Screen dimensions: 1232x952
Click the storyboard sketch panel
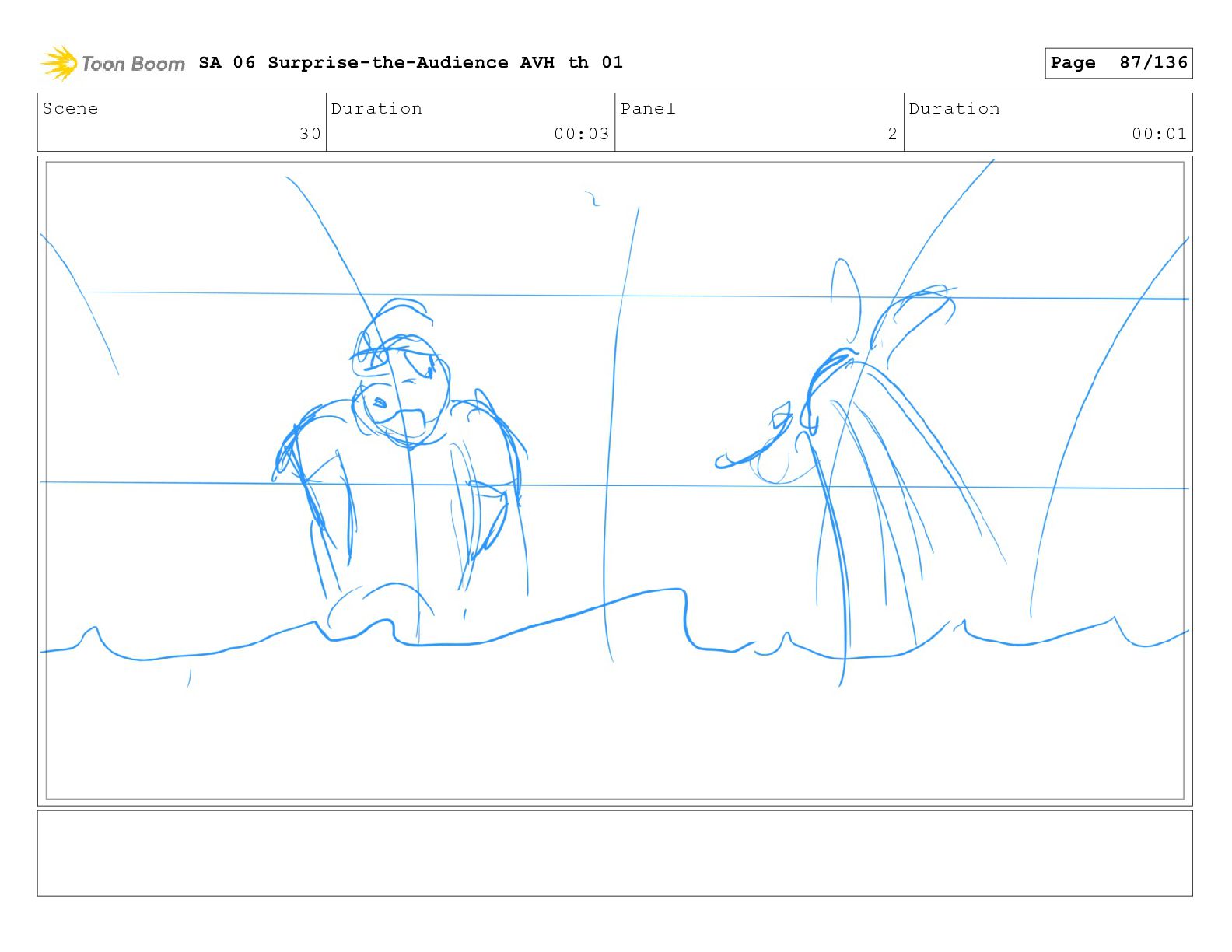click(x=615, y=481)
